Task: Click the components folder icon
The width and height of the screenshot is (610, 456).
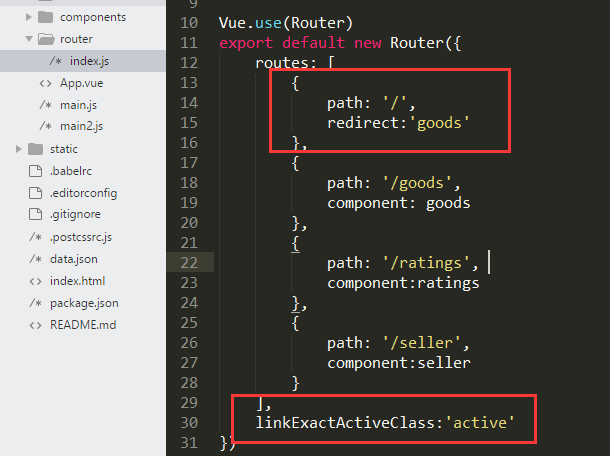Action: pos(46,17)
